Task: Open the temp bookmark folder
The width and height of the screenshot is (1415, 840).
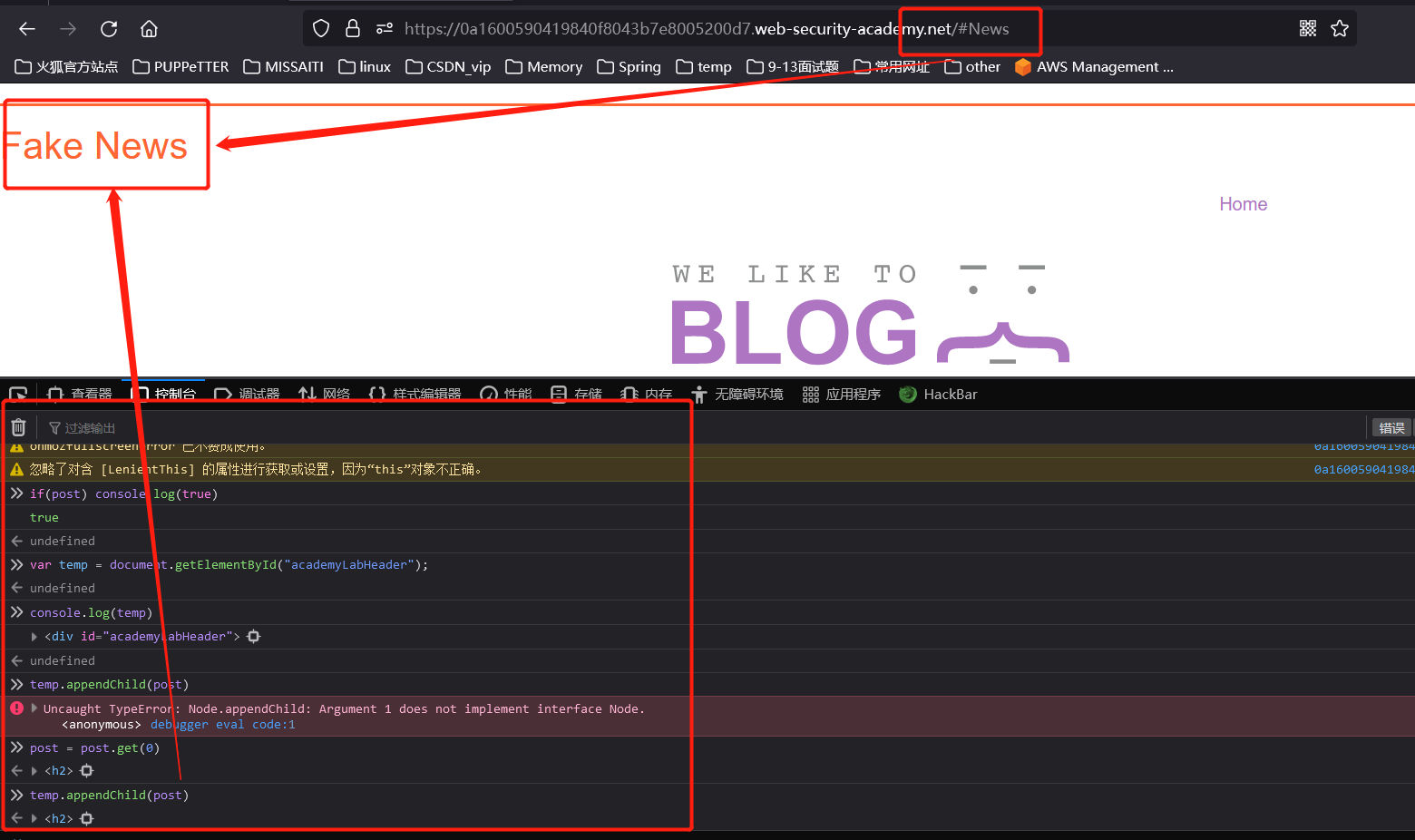Action: 704,67
